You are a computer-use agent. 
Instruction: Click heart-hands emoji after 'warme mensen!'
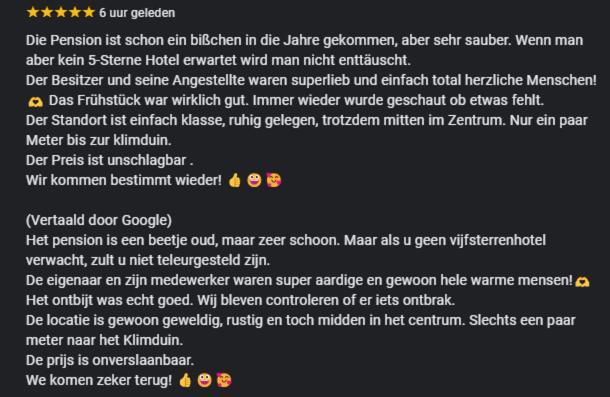coord(582,281)
